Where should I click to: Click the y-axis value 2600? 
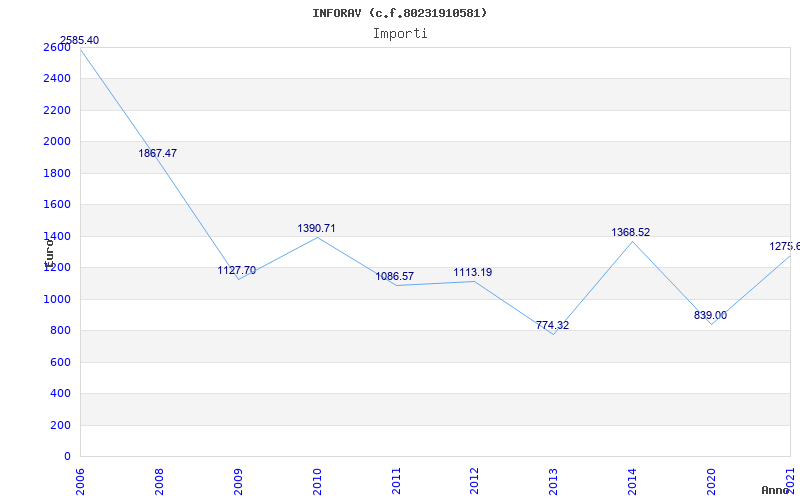57,47
